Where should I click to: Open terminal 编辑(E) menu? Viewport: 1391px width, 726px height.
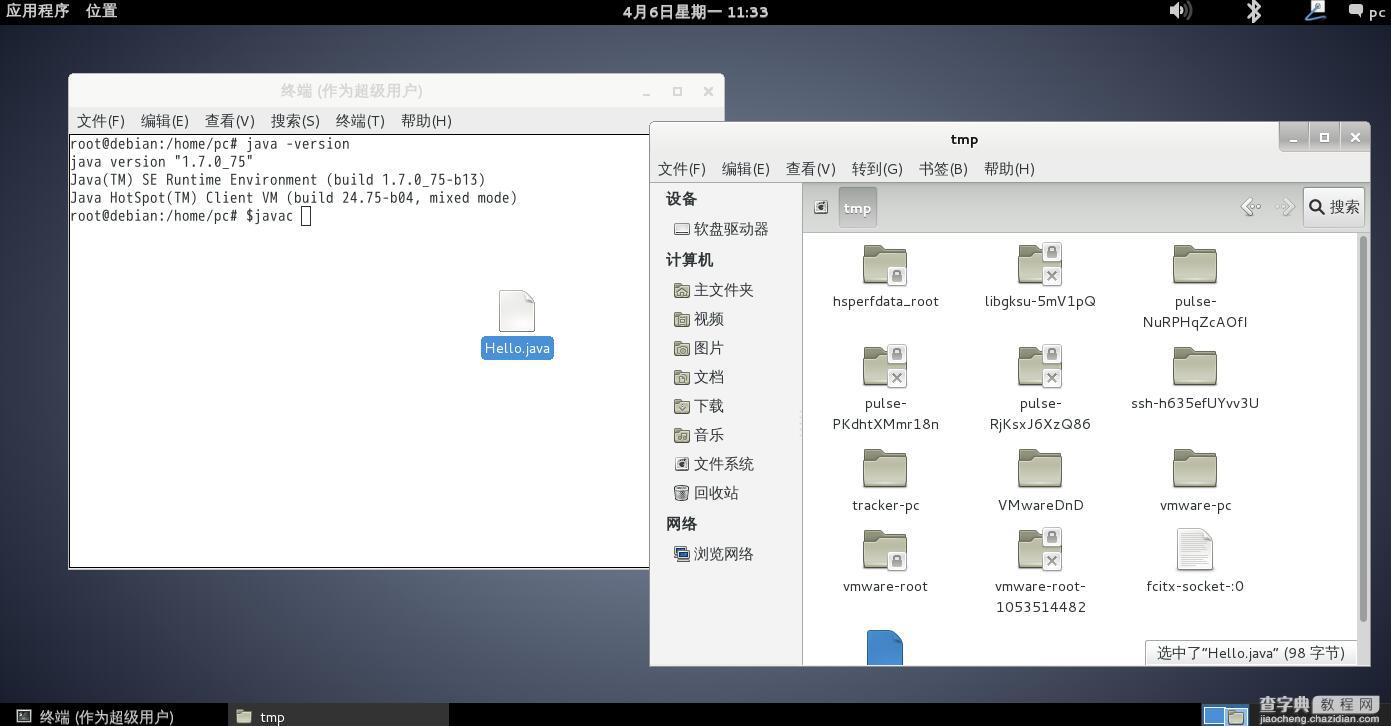click(x=165, y=120)
